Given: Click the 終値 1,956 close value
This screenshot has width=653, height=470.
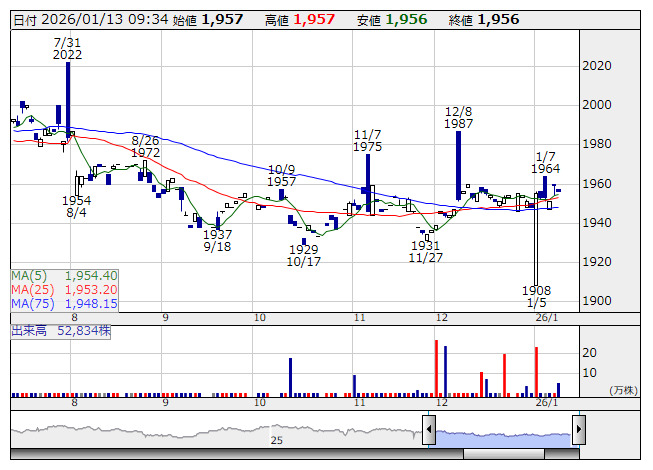Looking at the screenshot, I should [484, 20].
